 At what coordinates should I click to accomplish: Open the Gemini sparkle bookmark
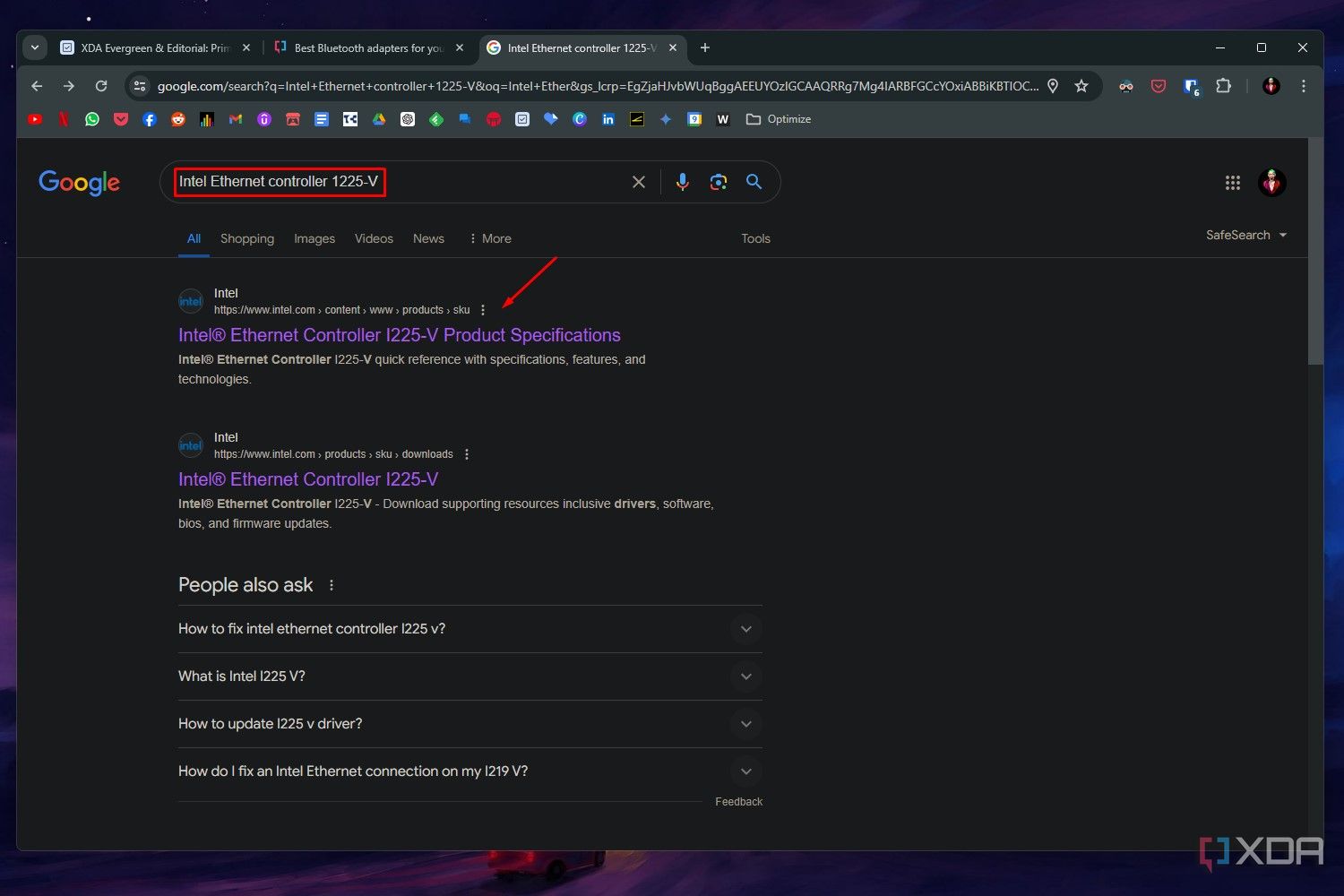666,119
